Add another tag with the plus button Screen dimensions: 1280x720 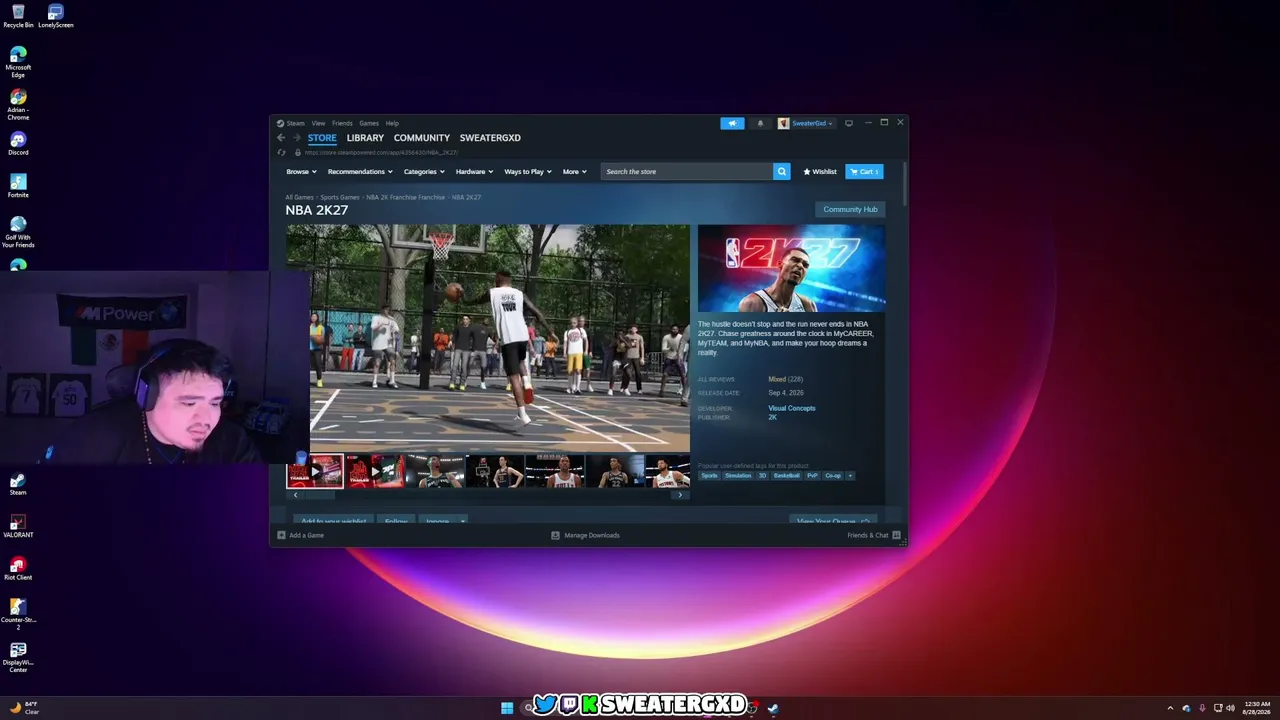point(850,476)
